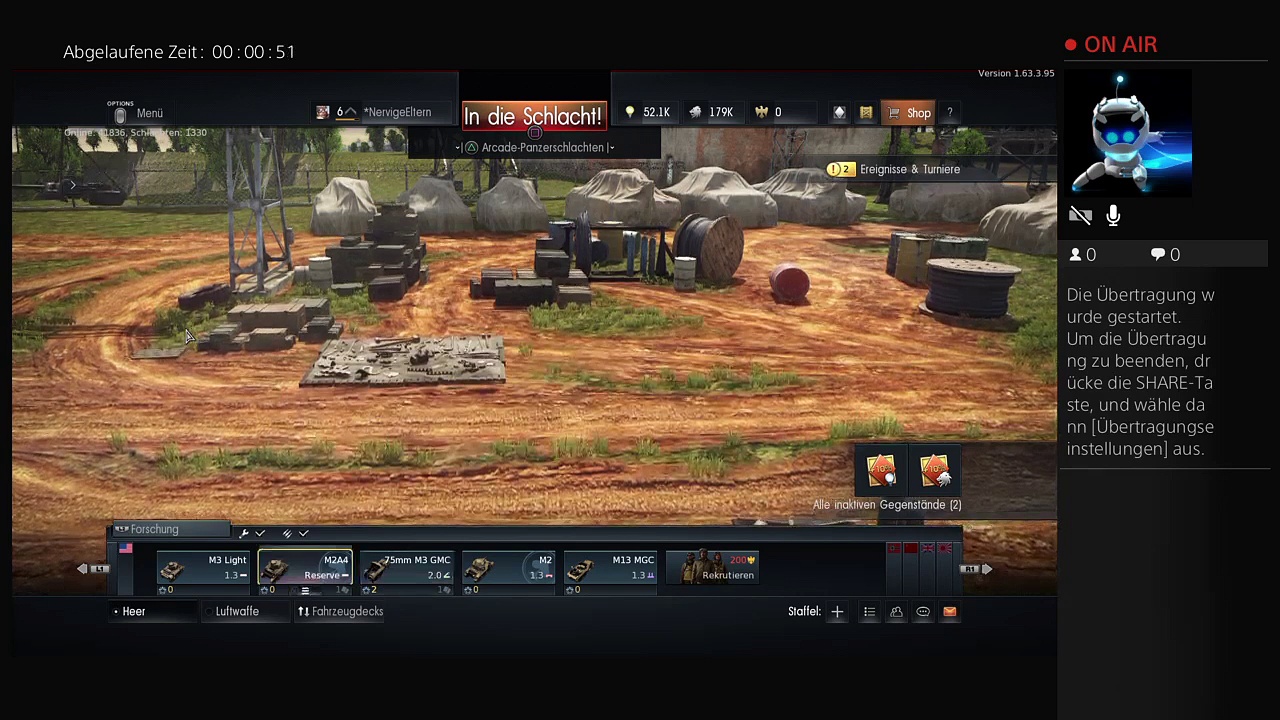Click the left inactive booster item icon
Viewport: 1280px width, 720px height.
pos(881,471)
